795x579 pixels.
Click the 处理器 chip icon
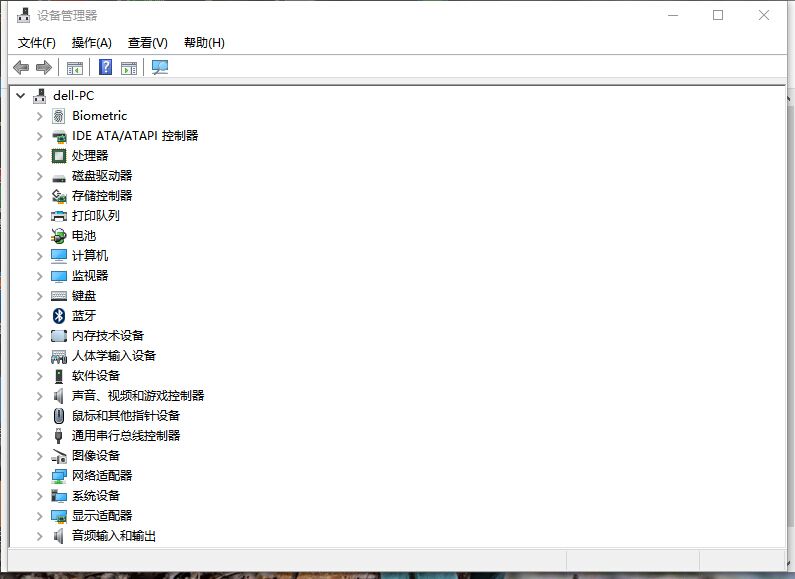59,156
